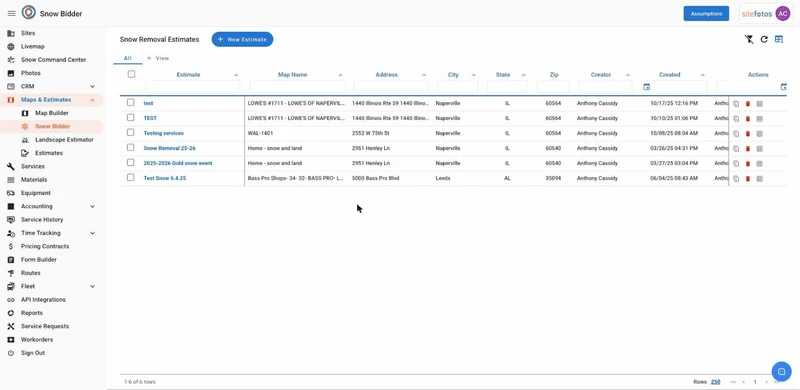Open calendar picker in Created filter
Image resolution: width=800 pixels, height=390 pixels.
[646, 87]
